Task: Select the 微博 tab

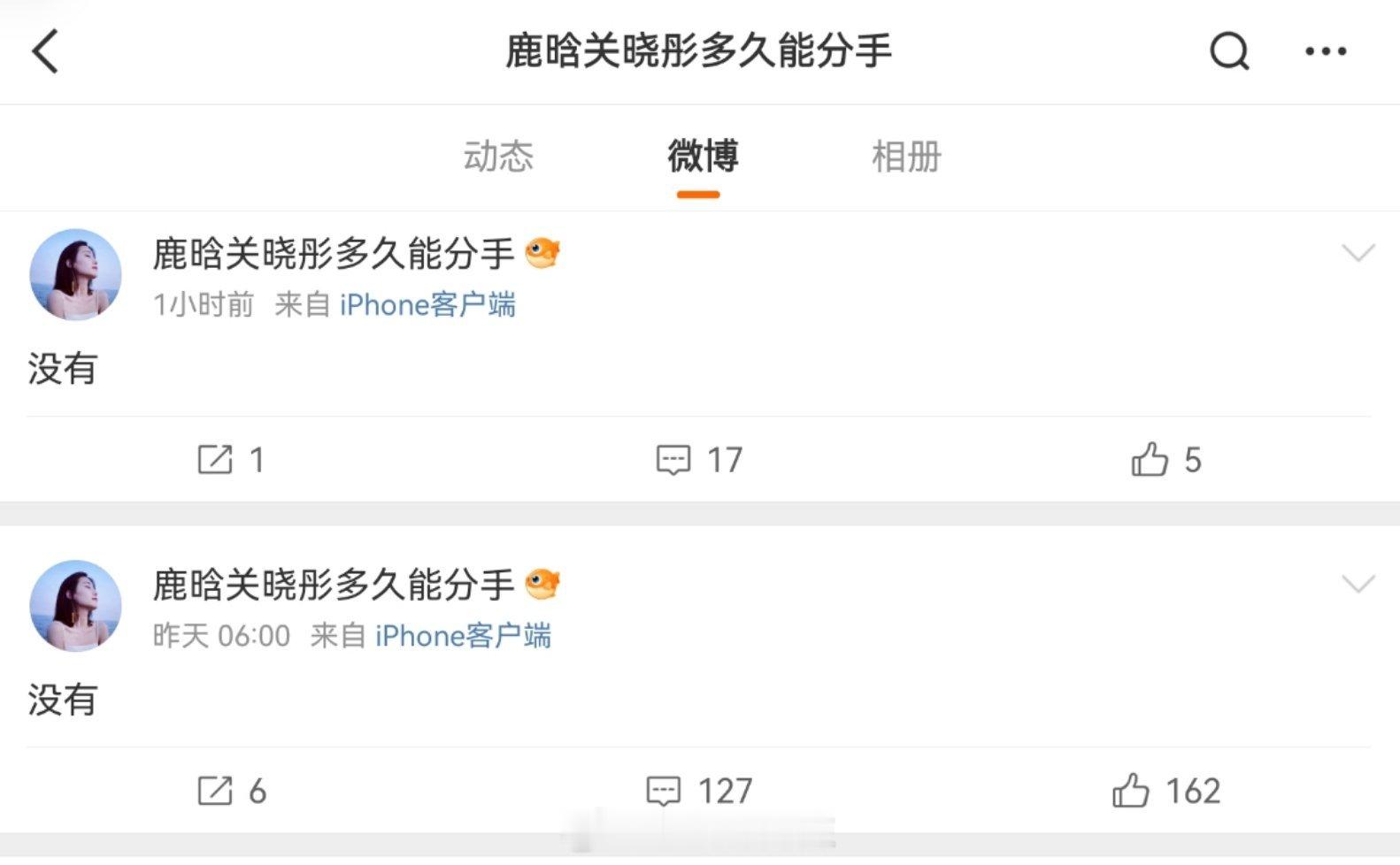Action: point(703,157)
